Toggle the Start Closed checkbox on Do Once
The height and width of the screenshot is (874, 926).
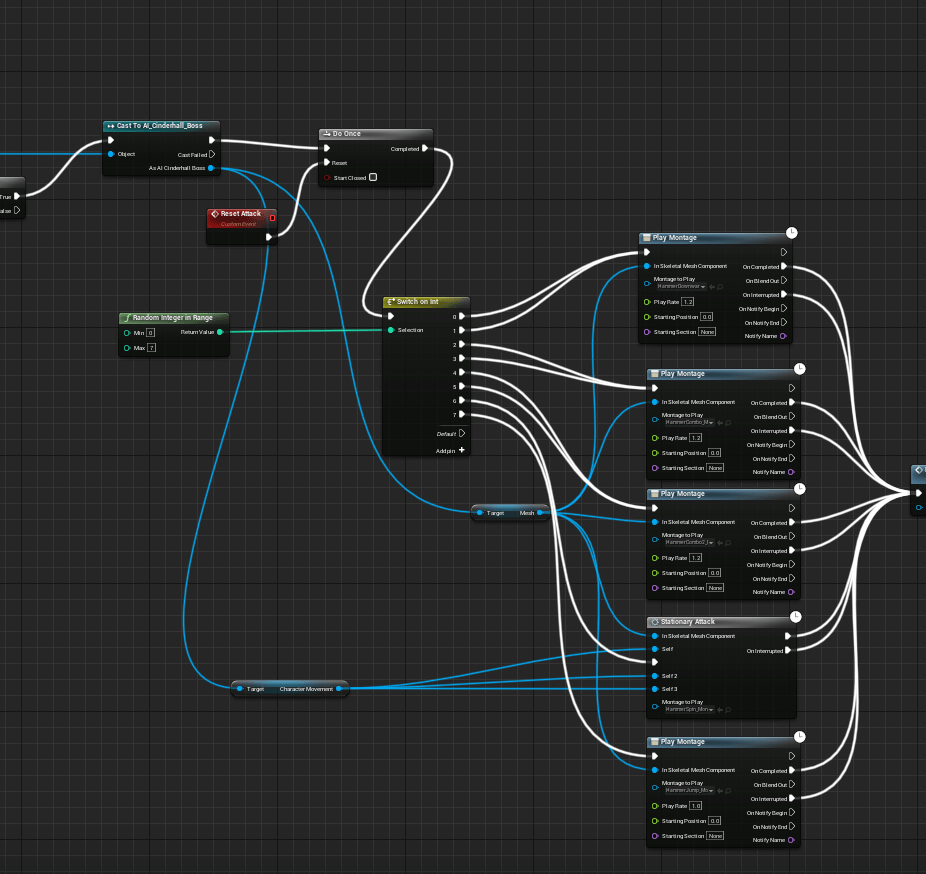[x=373, y=178]
